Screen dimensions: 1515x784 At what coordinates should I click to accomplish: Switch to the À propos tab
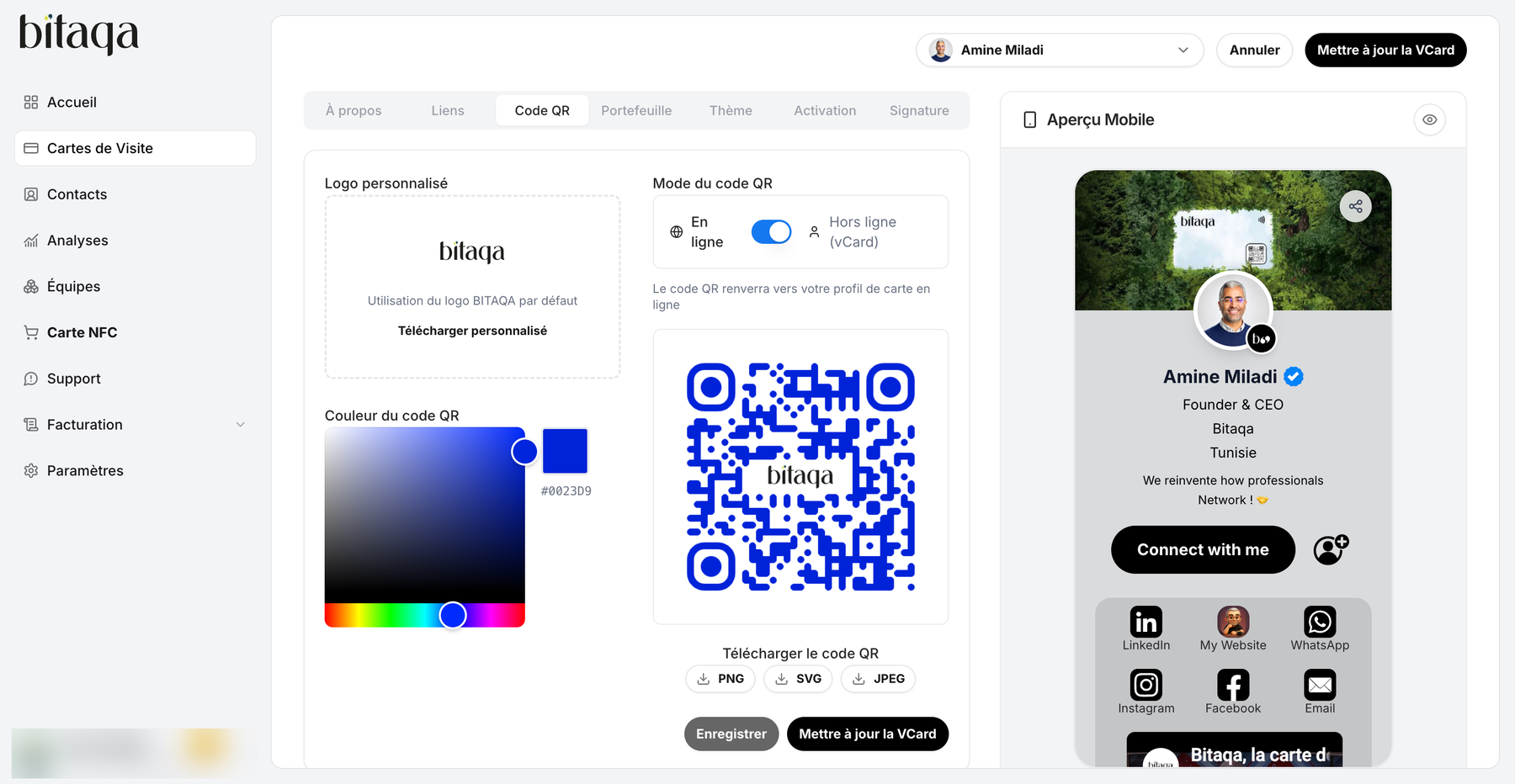[353, 110]
